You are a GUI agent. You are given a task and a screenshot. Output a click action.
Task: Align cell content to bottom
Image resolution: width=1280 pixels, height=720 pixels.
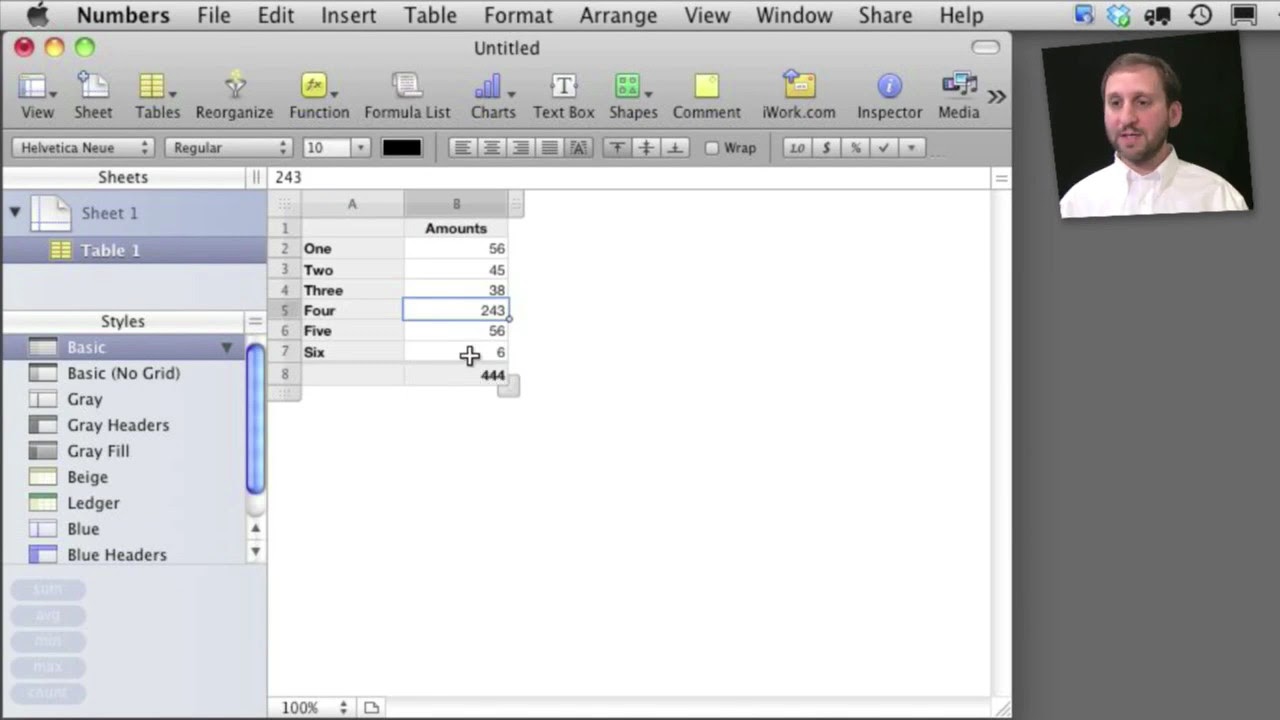[x=675, y=147]
